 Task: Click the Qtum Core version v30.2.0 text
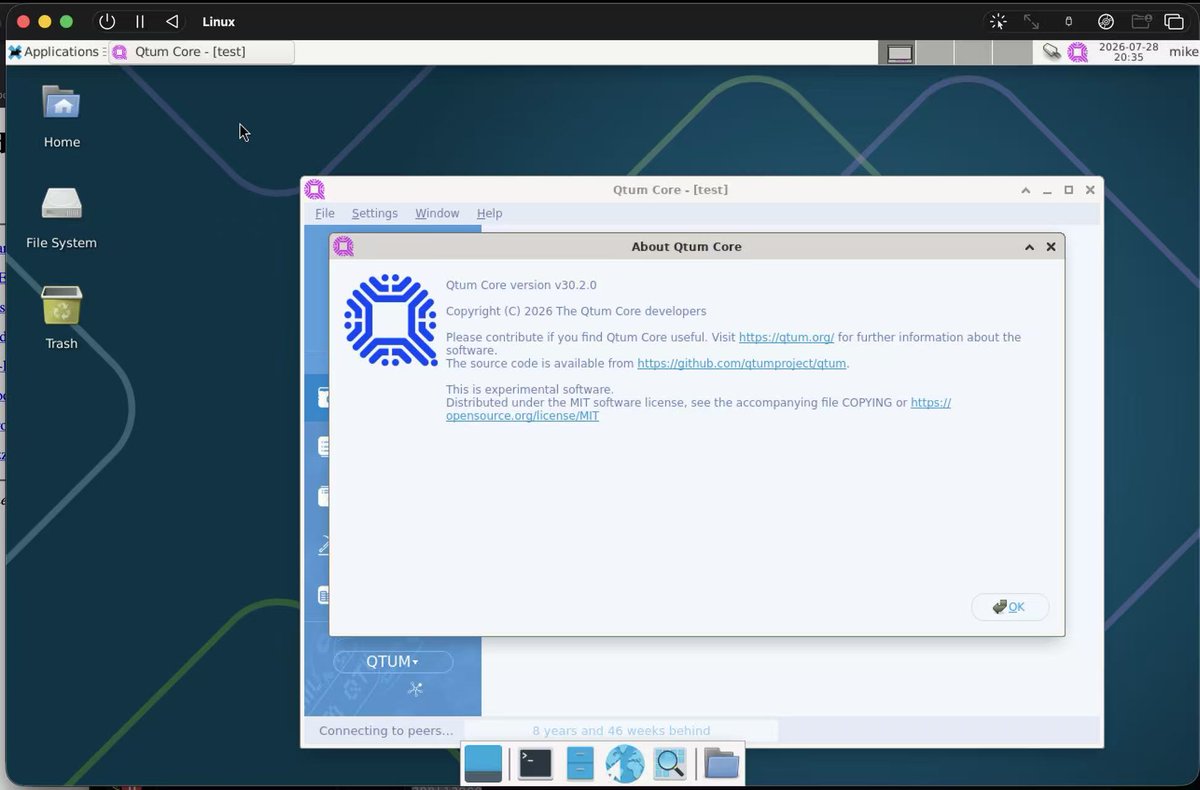(521, 285)
